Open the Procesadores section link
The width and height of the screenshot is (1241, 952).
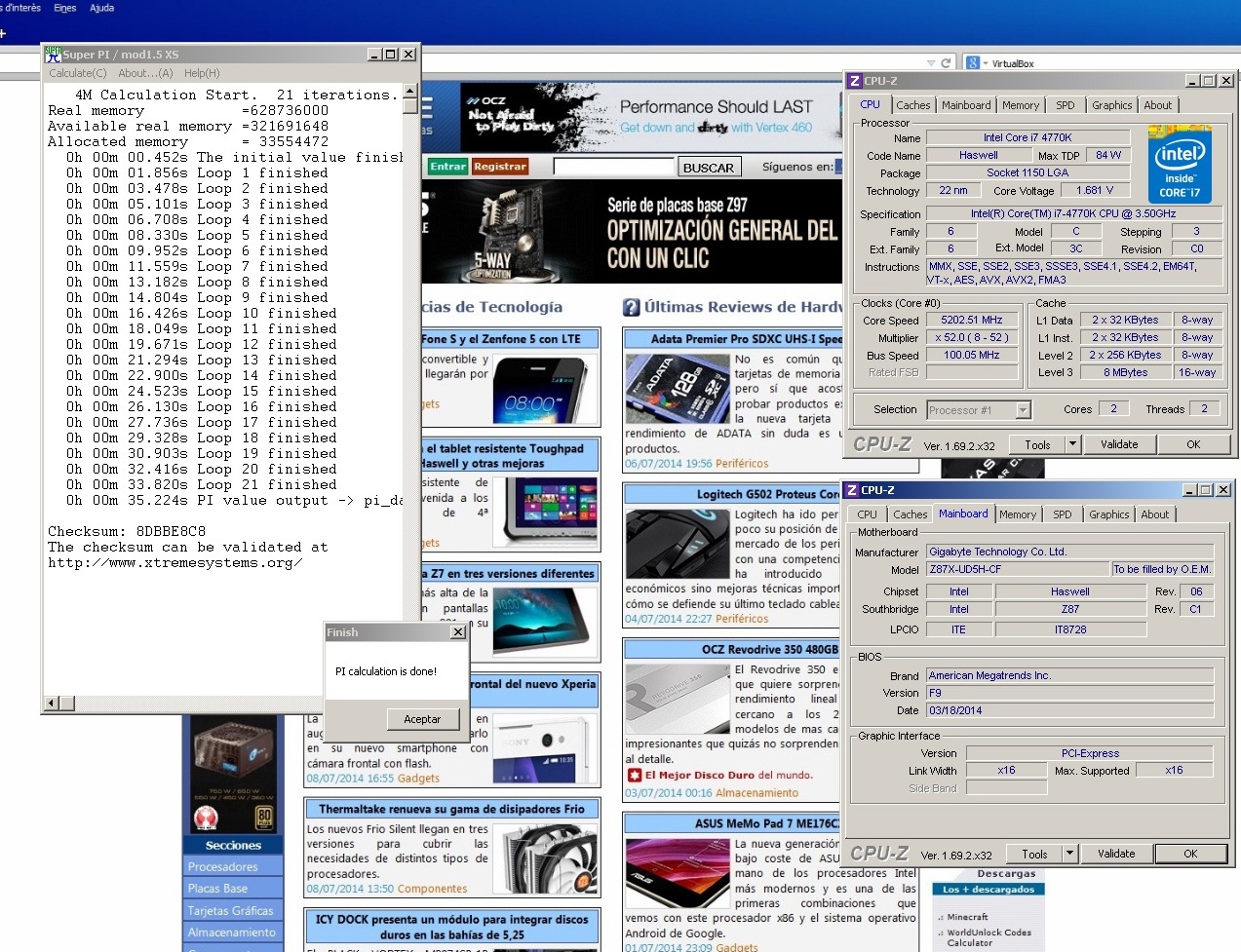coord(223,866)
